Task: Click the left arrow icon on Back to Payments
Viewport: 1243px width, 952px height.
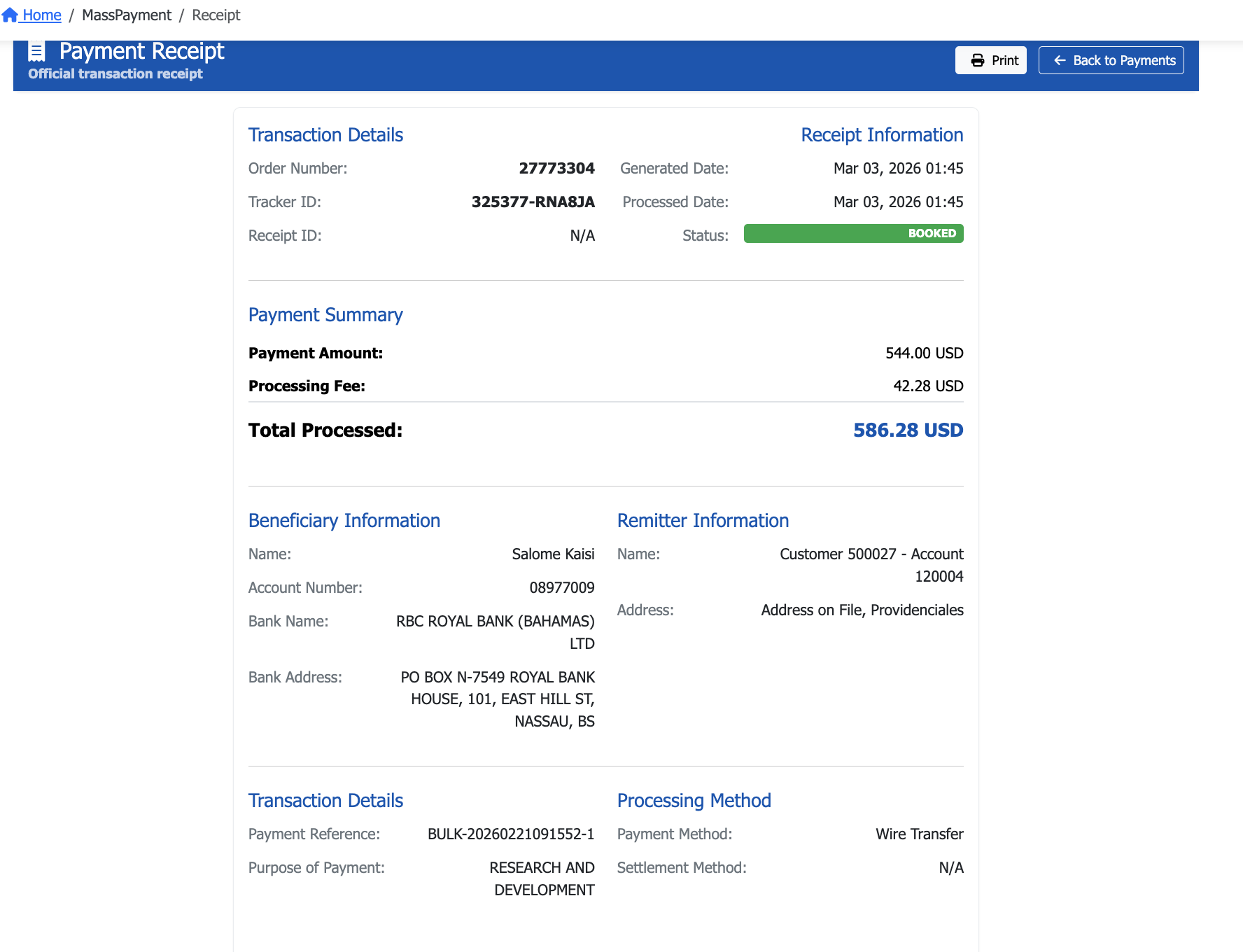Action: pyautogui.click(x=1060, y=61)
